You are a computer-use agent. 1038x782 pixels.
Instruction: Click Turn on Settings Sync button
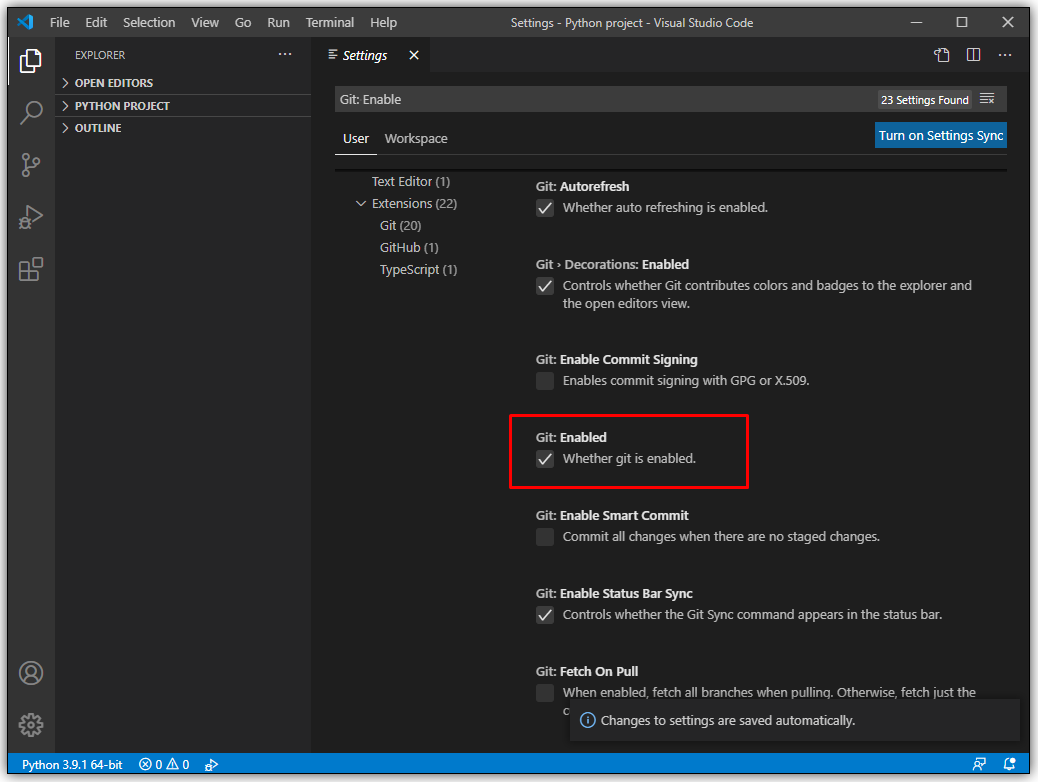(940, 136)
